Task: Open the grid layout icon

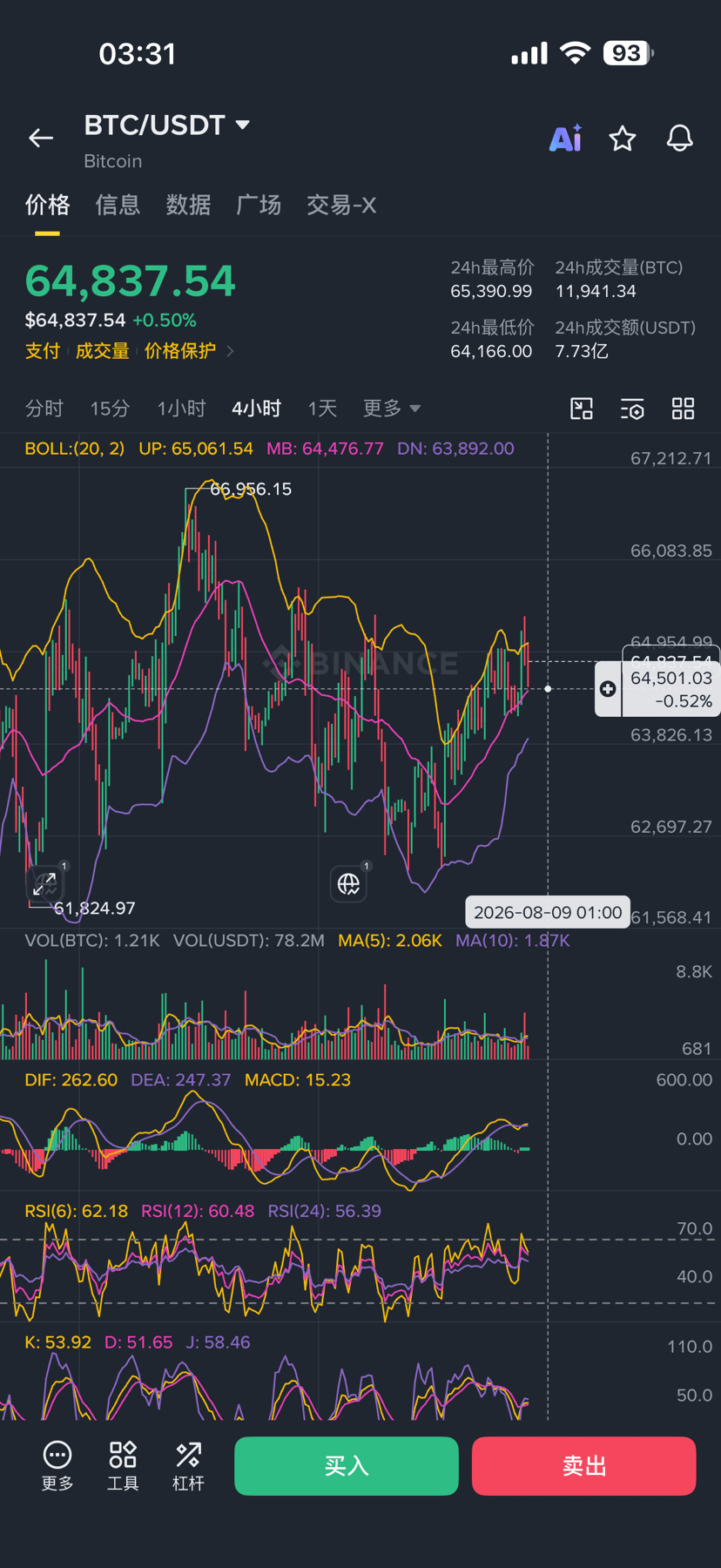Action: (x=684, y=409)
